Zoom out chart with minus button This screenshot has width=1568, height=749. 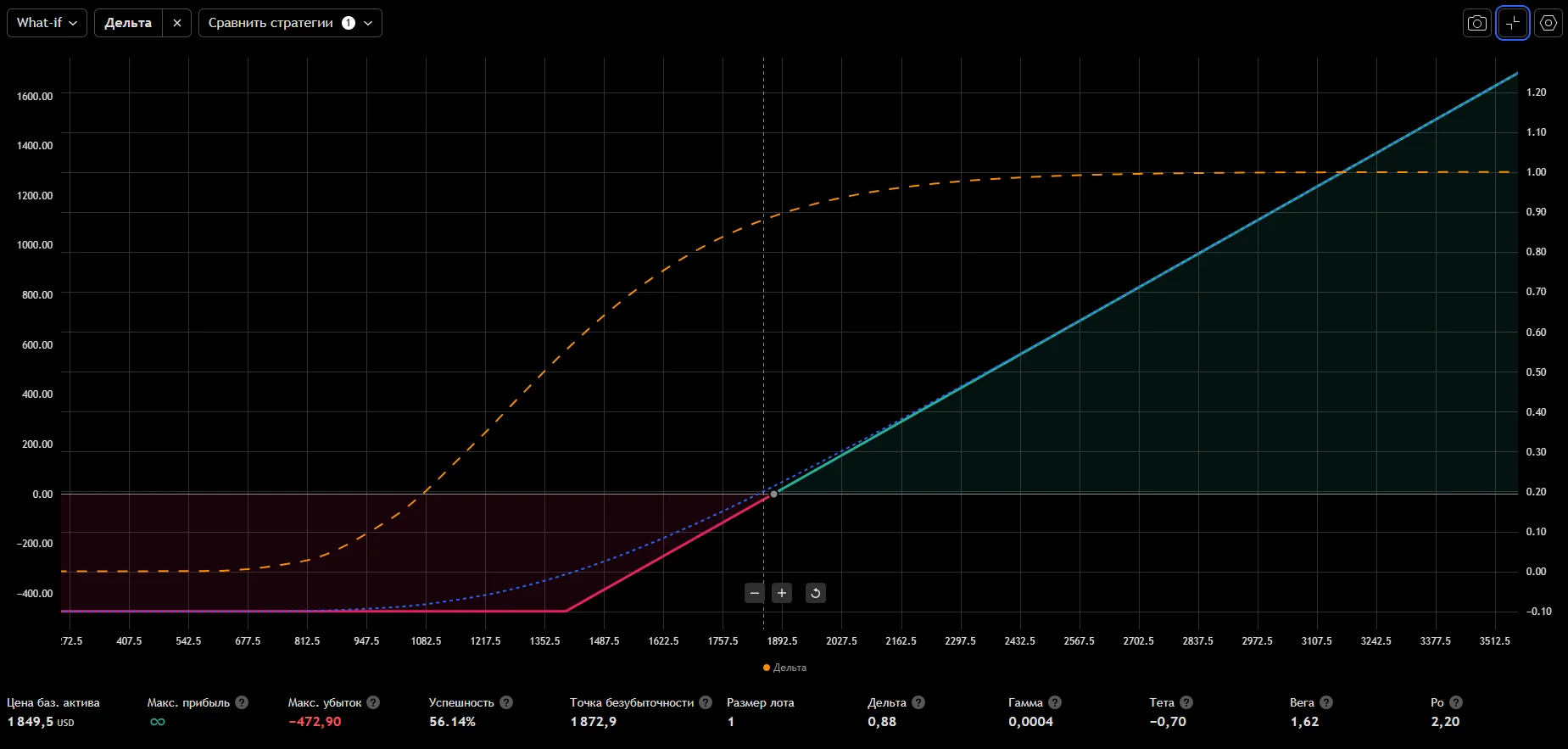coord(755,593)
